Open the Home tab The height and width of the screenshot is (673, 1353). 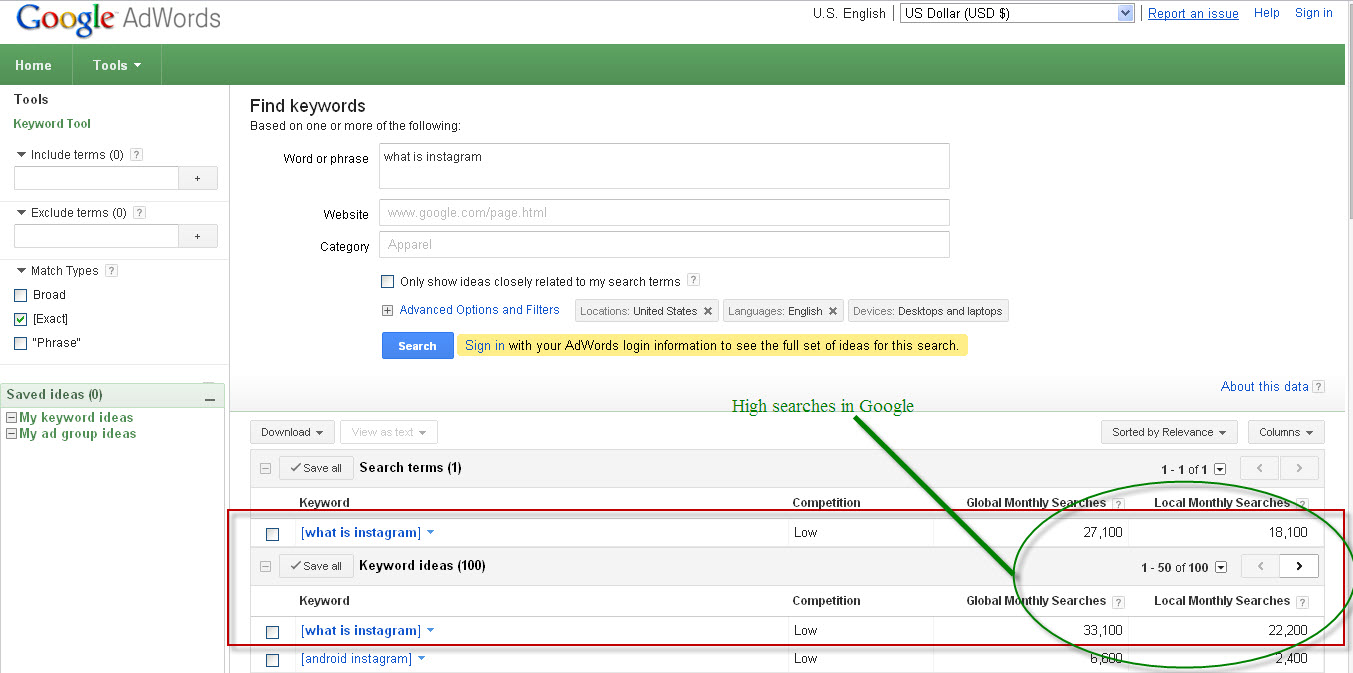point(33,65)
